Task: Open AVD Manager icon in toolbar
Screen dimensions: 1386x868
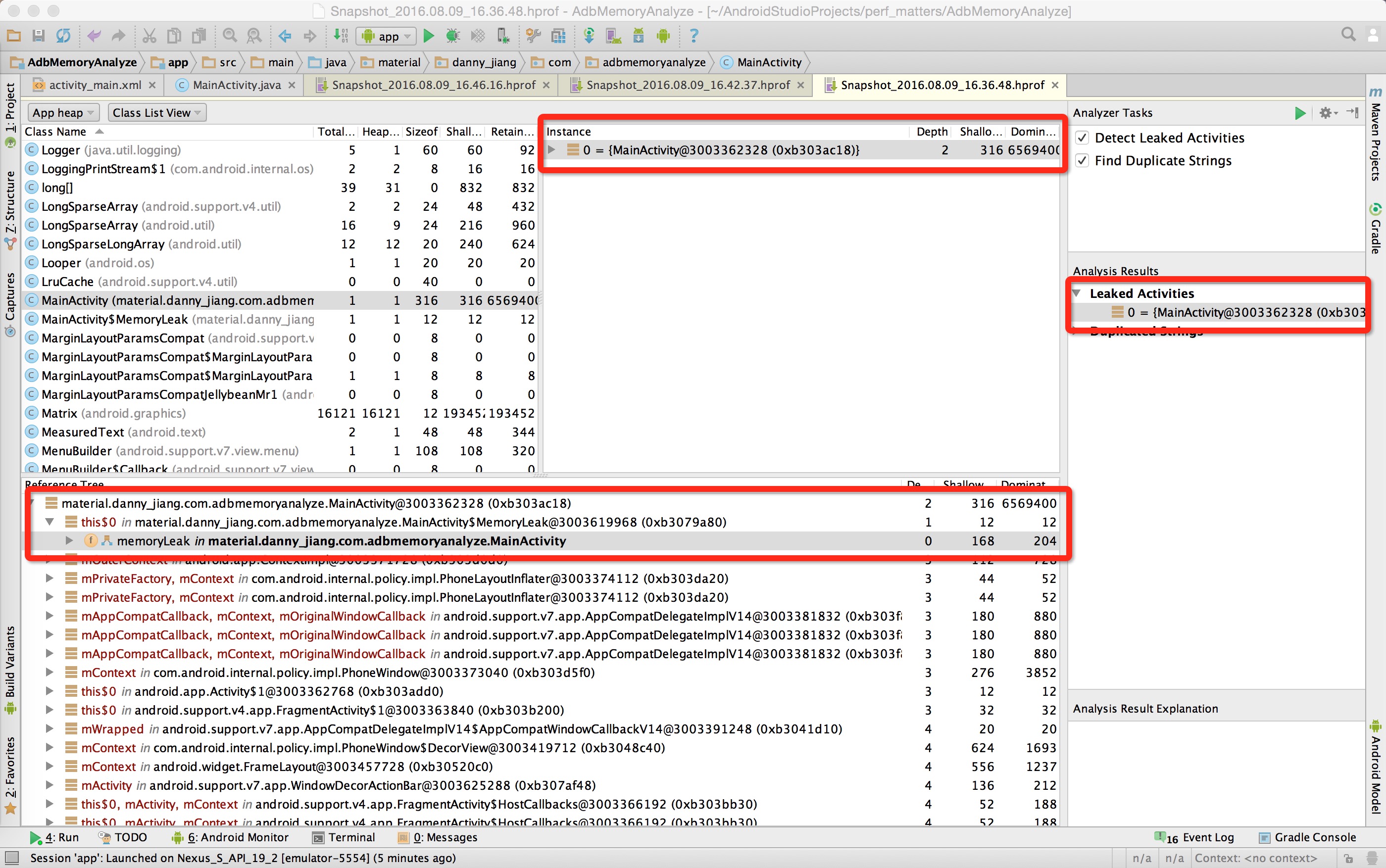Action: [x=614, y=36]
